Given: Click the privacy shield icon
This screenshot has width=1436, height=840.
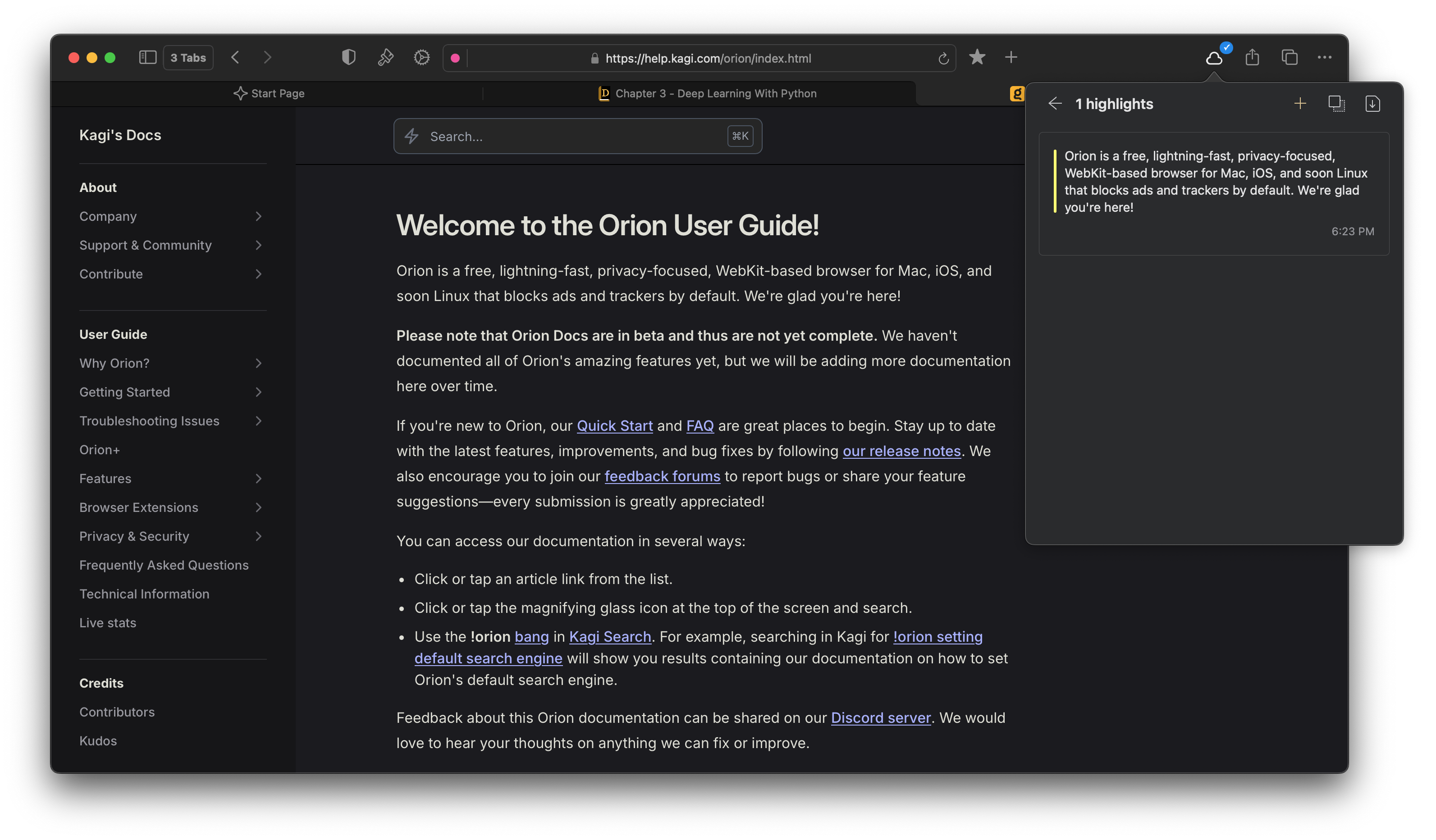Looking at the screenshot, I should coord(349,58).
